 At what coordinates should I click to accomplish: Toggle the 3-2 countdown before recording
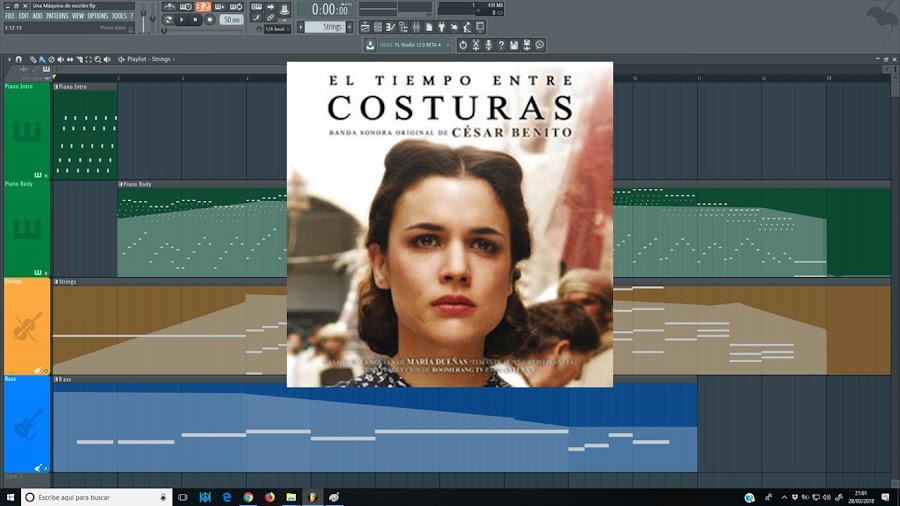click(x=203, y=7)
